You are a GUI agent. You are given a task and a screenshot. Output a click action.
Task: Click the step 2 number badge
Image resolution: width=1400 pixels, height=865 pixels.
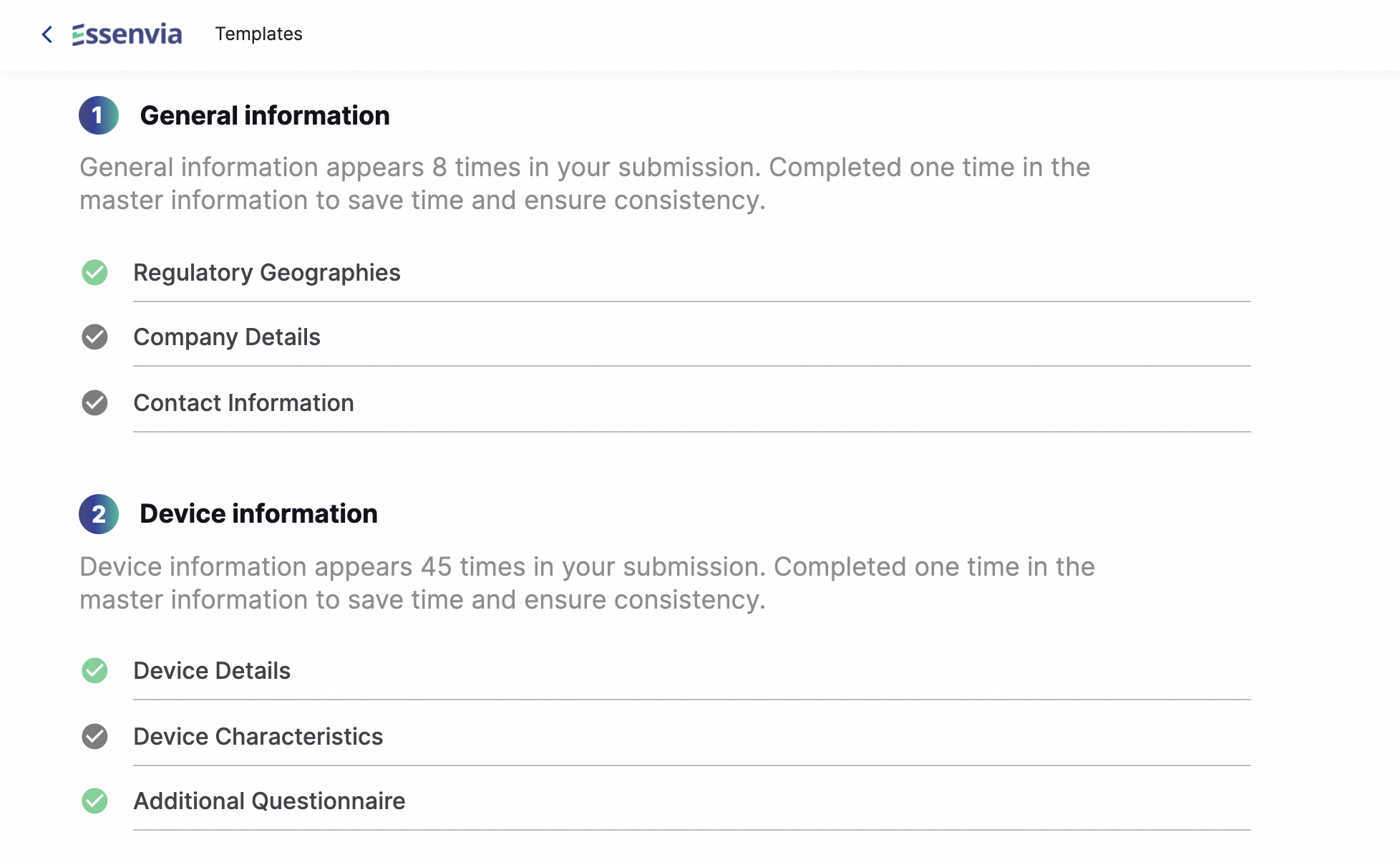pos(99,514)
